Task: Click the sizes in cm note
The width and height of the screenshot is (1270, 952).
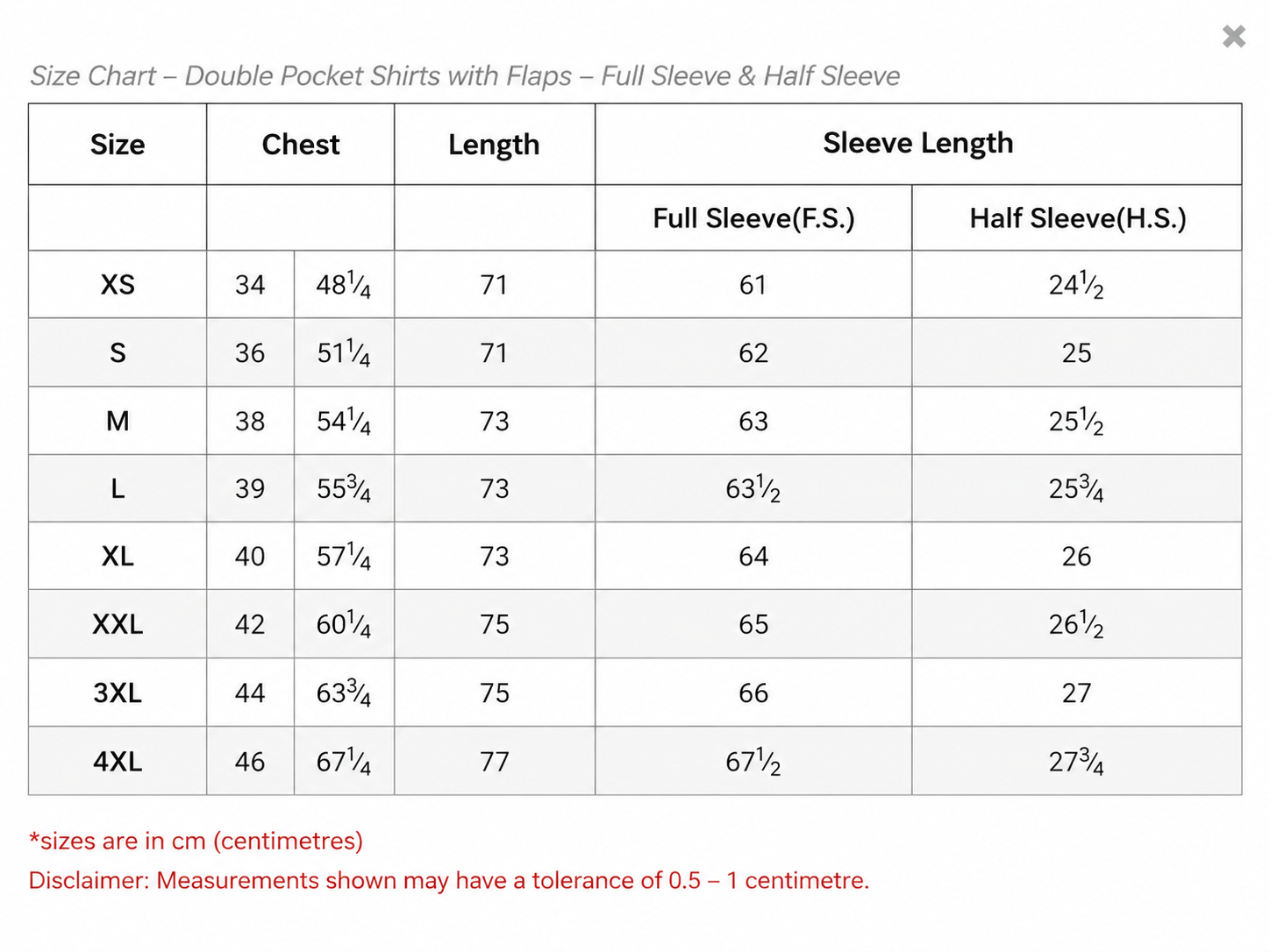Action: click(x=196, y=841)
